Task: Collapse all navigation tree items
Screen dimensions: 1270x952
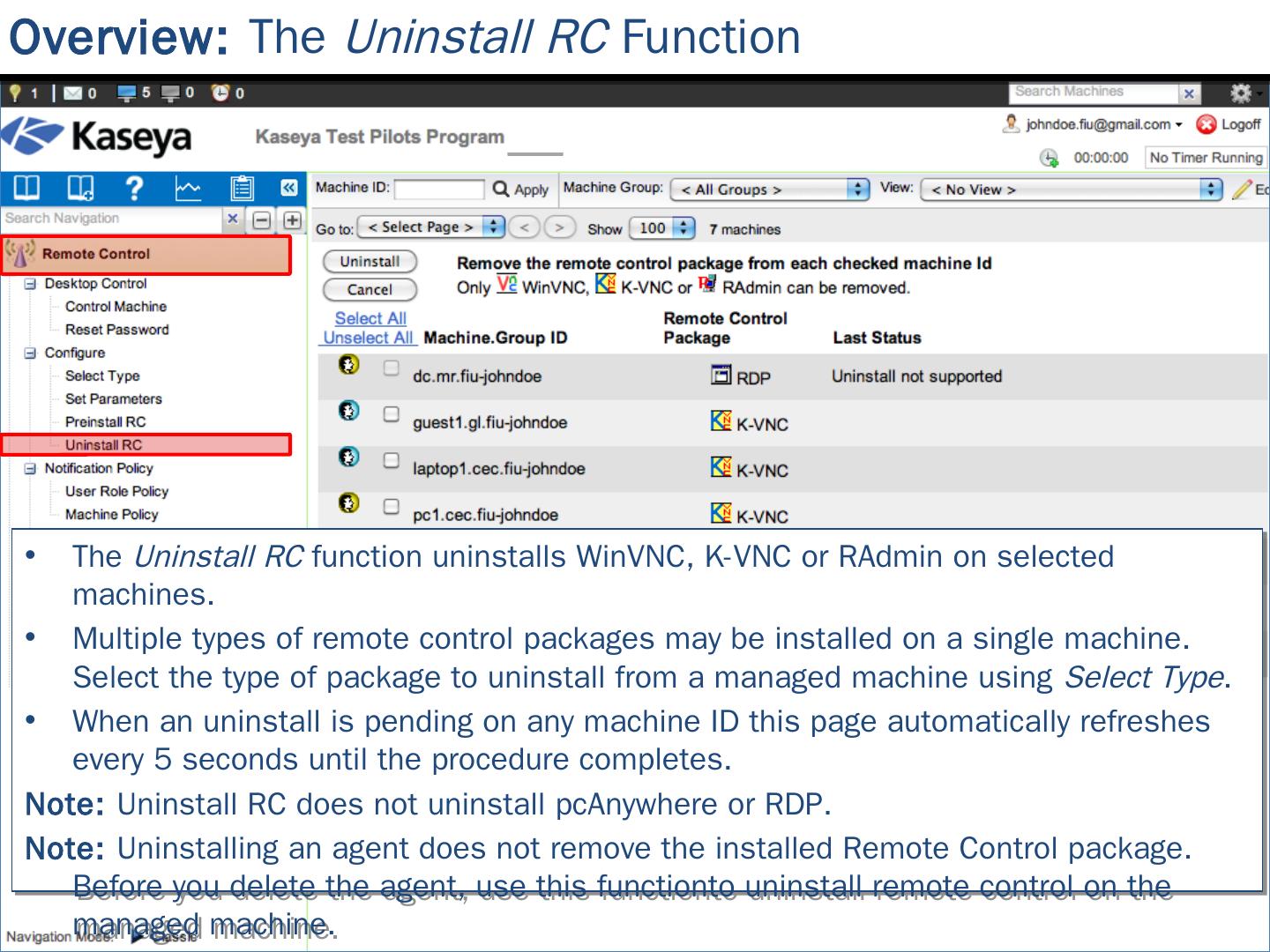Action: tap(262, 219)
